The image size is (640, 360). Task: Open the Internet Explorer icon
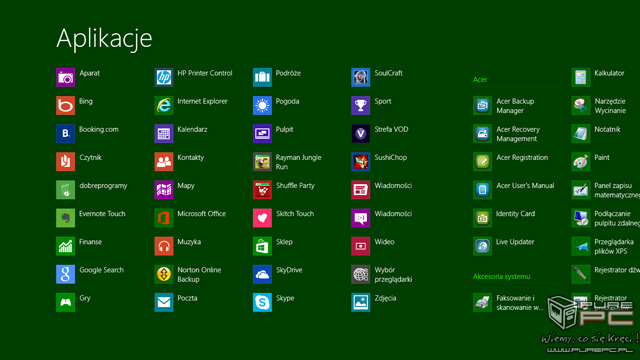pyautogui.click(x=164, y=105)
